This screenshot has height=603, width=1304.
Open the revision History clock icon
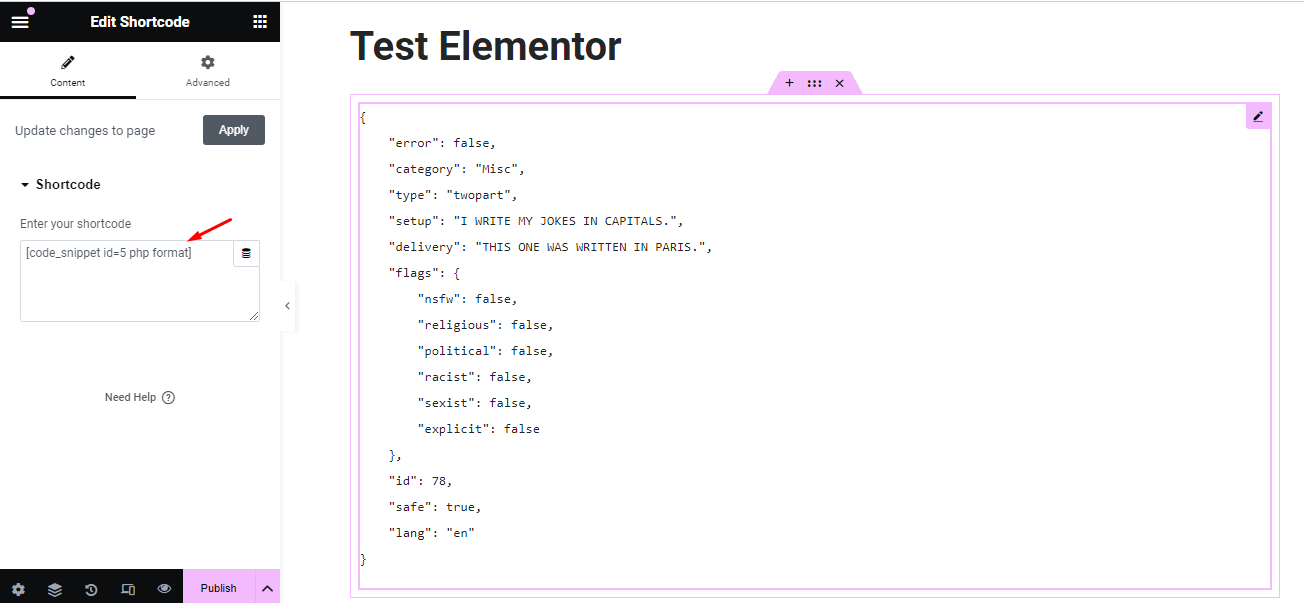(91, 588)
